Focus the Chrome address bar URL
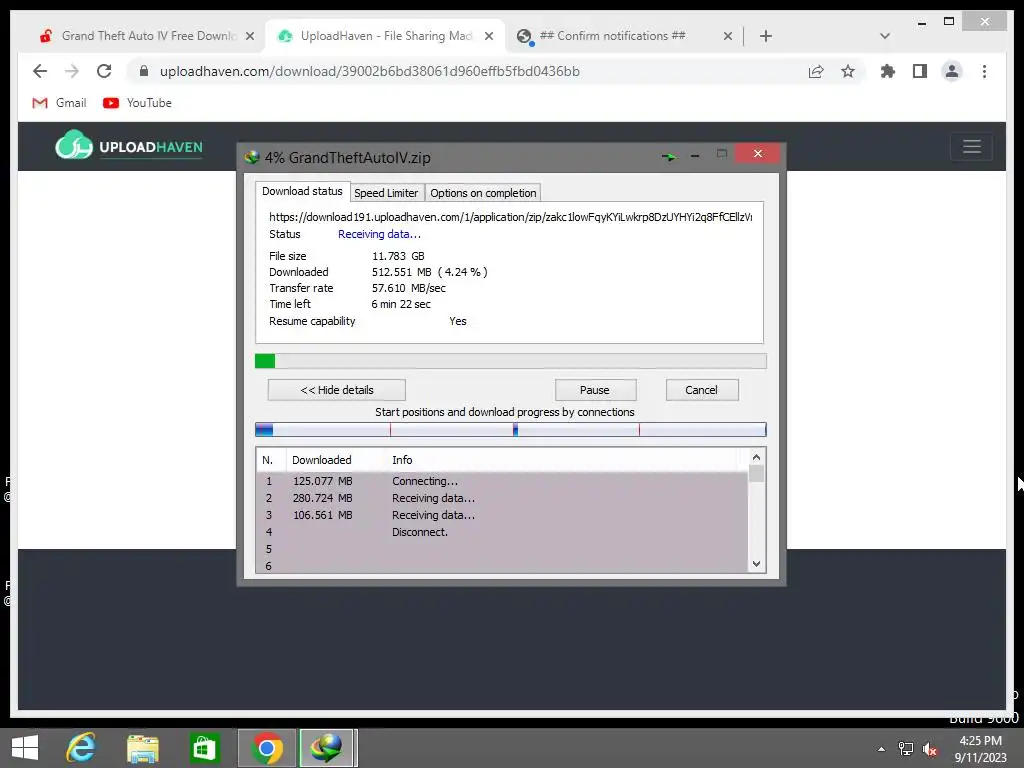The image size is (1024, 768). pyautogui.click(x=370, y=71)
